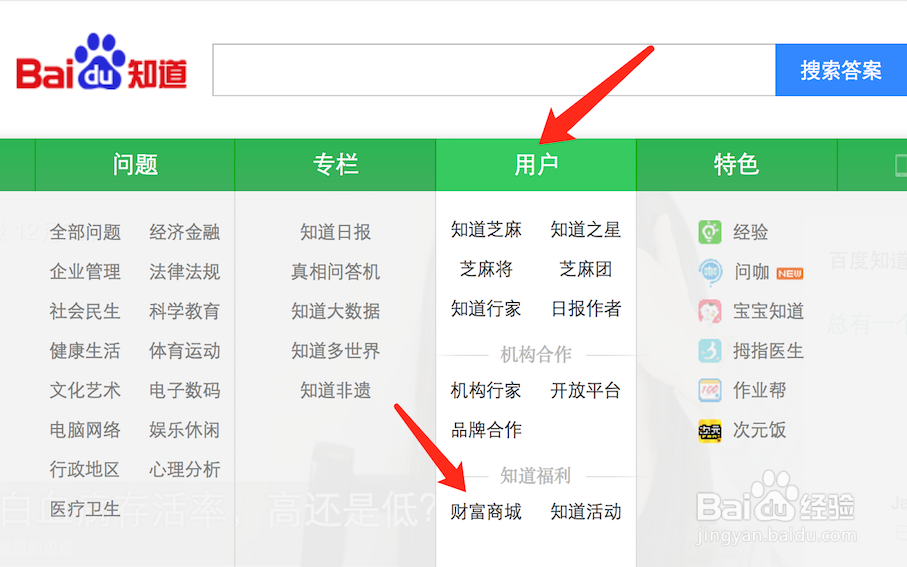907x567 pixels.
Task: Click the 搜索答案 button
Action: pos(841,70)
